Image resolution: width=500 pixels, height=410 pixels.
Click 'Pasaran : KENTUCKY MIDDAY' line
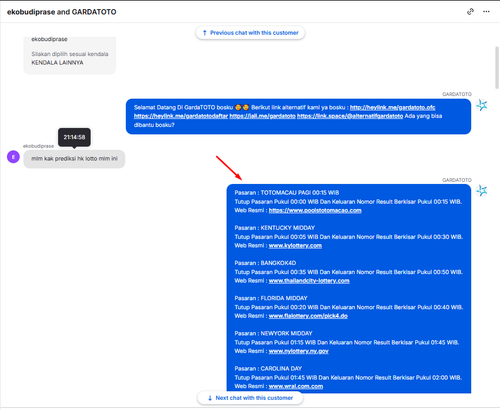[x=274, y=228]
